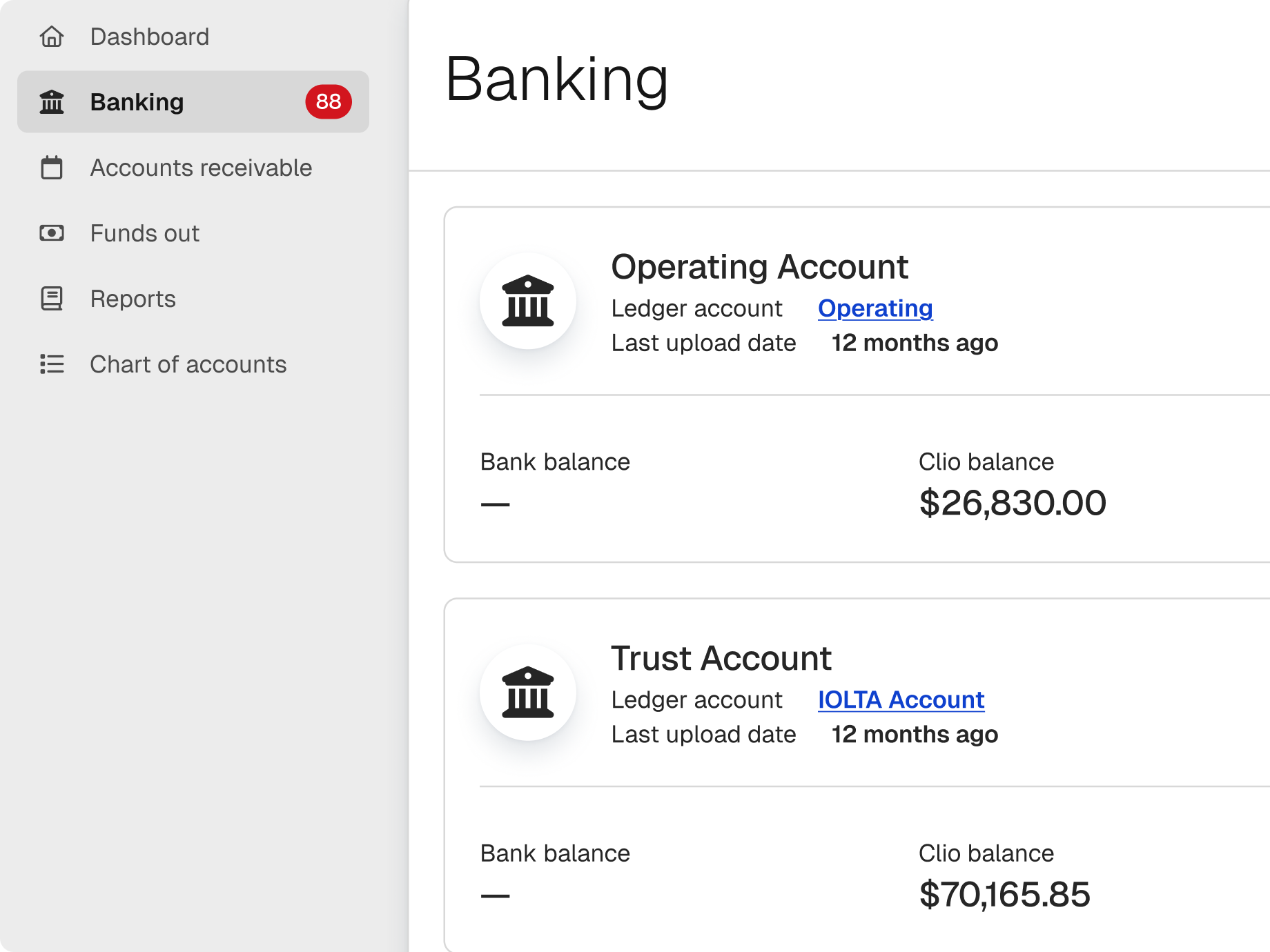Click Bank balance label in Trust Account
This screenshot has height=952, width=1270.
[555, 854]
